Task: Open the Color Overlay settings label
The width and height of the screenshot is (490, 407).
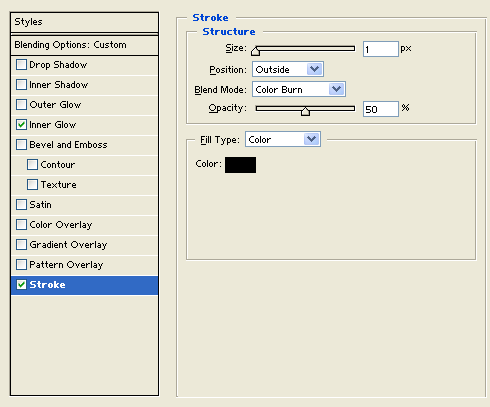Action: point(61,225)
